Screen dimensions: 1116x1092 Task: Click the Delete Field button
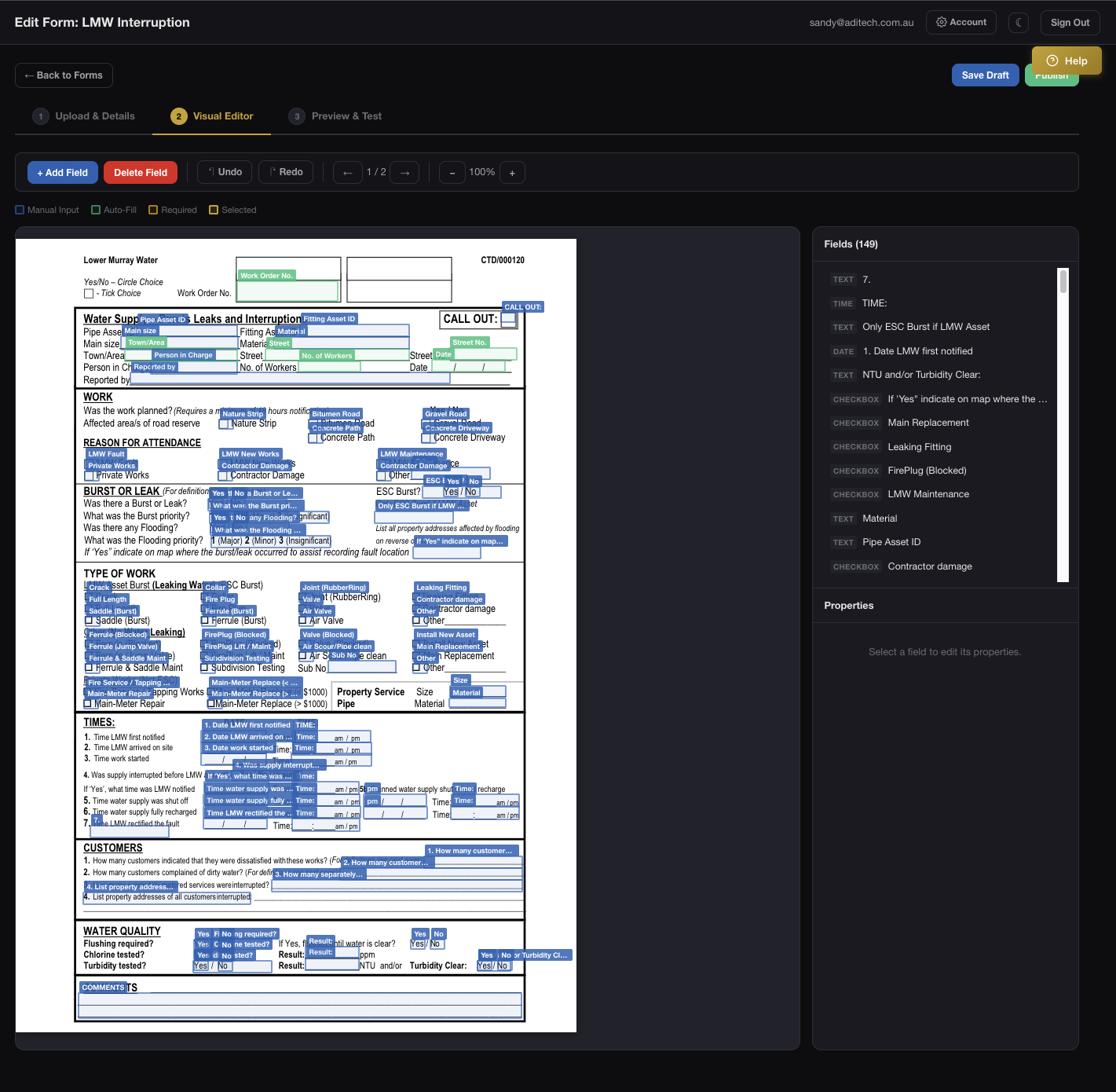point(141,173)
